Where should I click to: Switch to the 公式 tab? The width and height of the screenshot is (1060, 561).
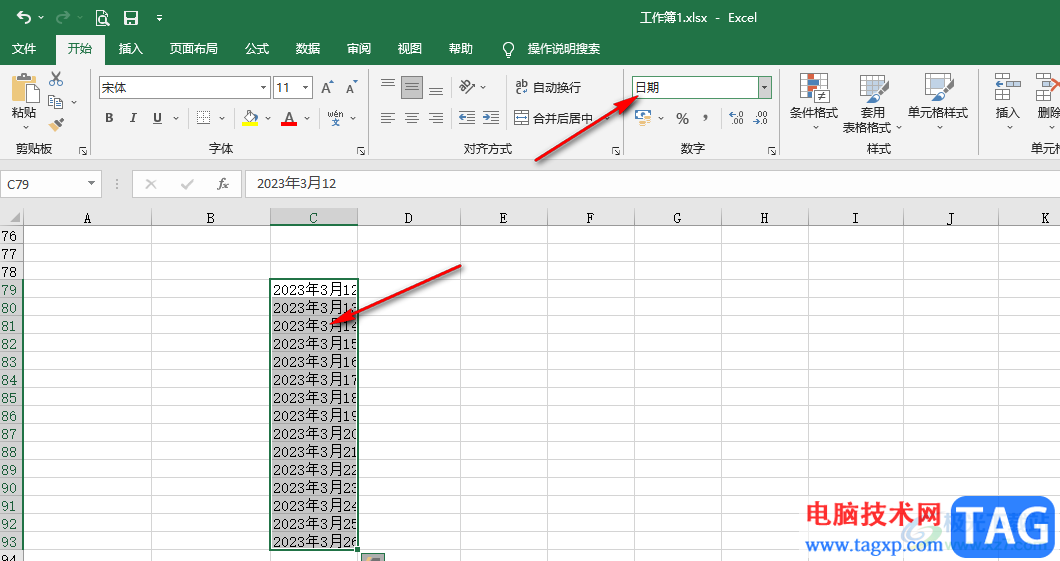tap(257, 49)
